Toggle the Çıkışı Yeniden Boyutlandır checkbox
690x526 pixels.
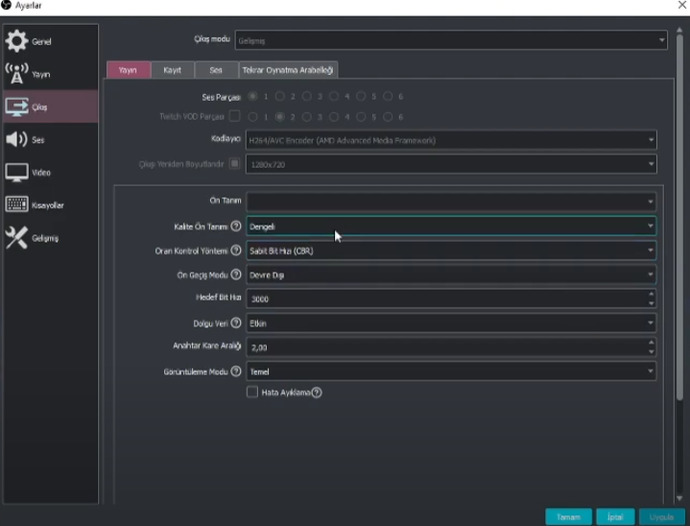coord(235,164)
